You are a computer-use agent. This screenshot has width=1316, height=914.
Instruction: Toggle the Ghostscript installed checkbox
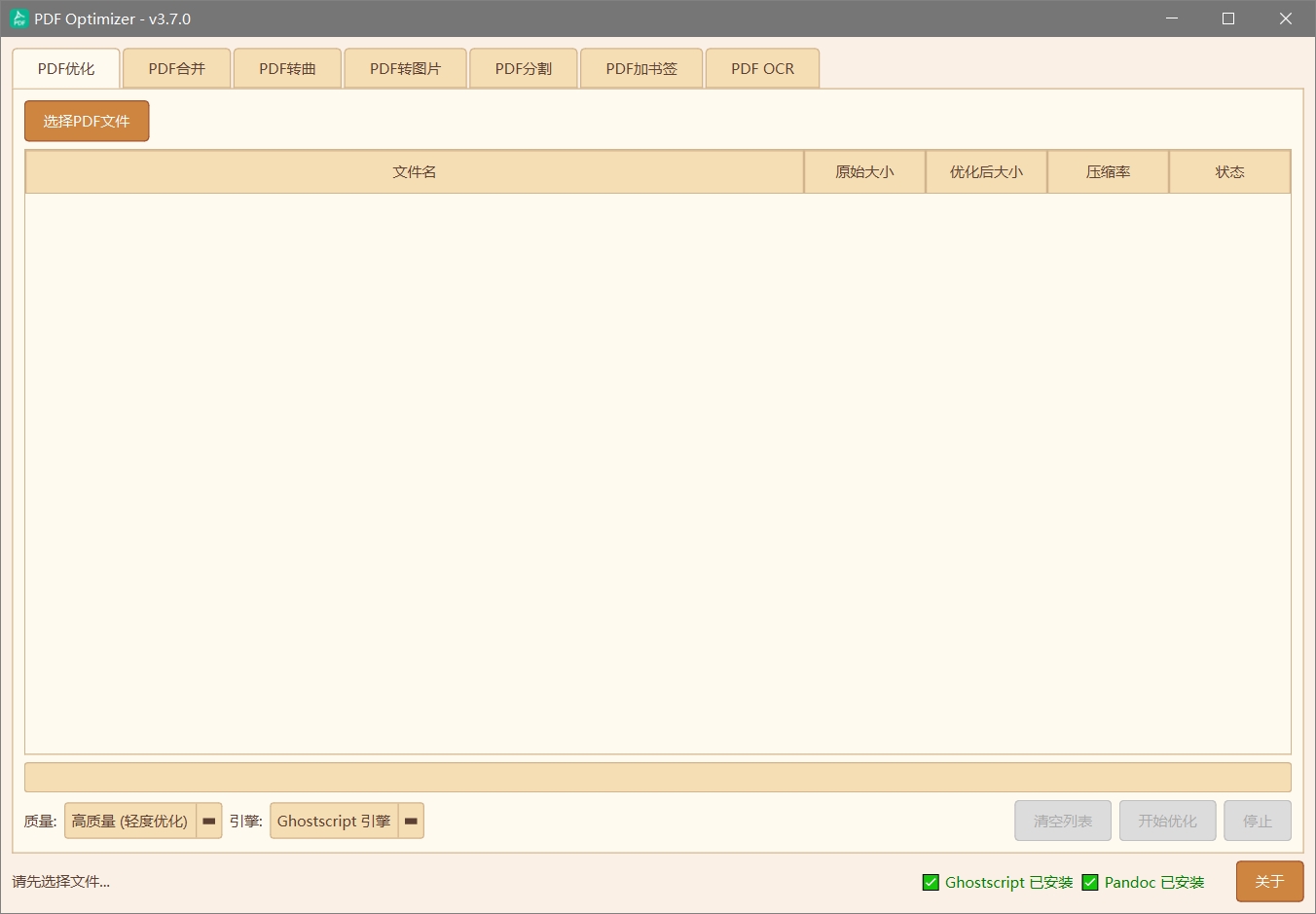click(x=931, y=882)
